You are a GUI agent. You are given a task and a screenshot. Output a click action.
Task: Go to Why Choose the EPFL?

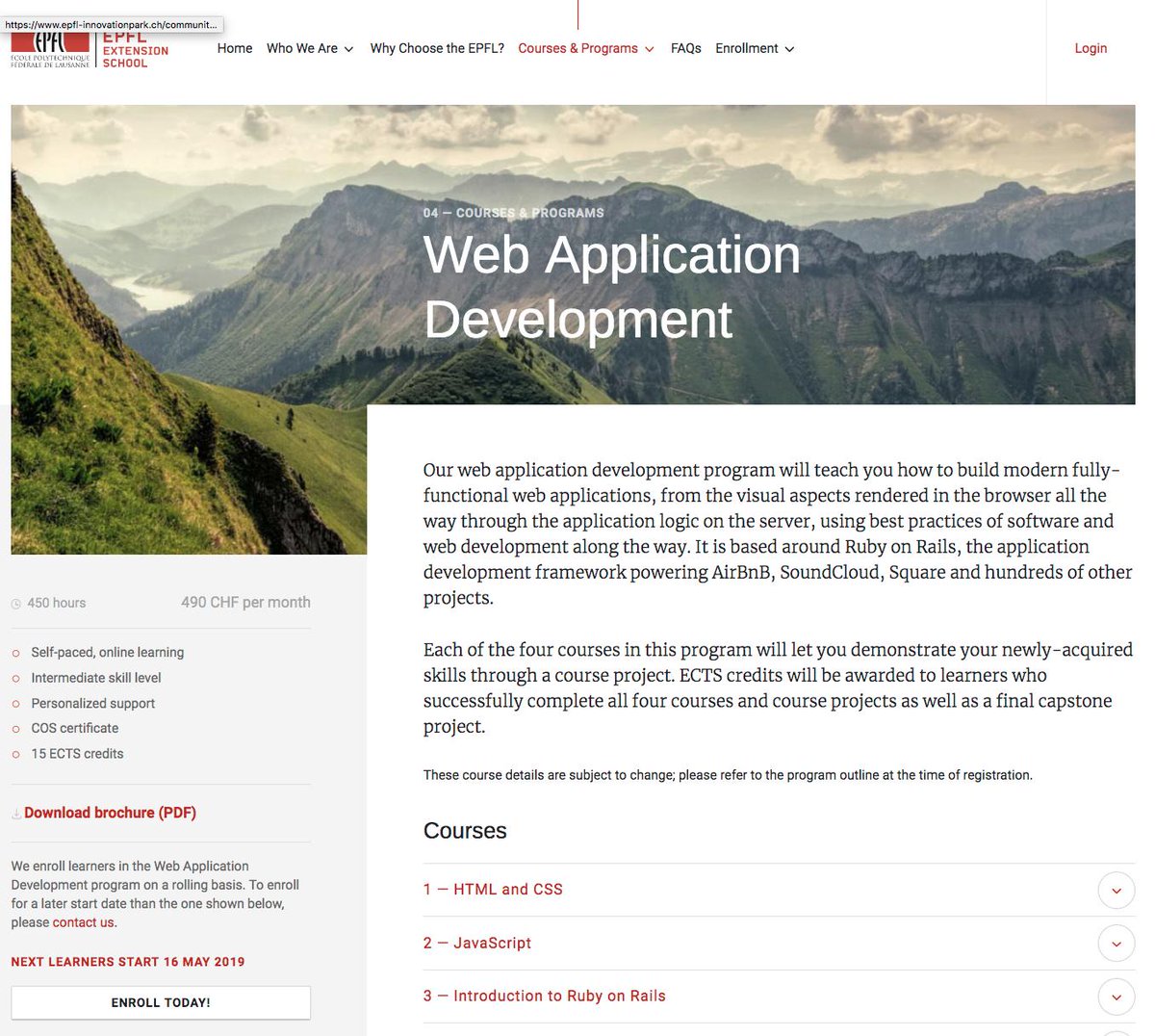437,48
